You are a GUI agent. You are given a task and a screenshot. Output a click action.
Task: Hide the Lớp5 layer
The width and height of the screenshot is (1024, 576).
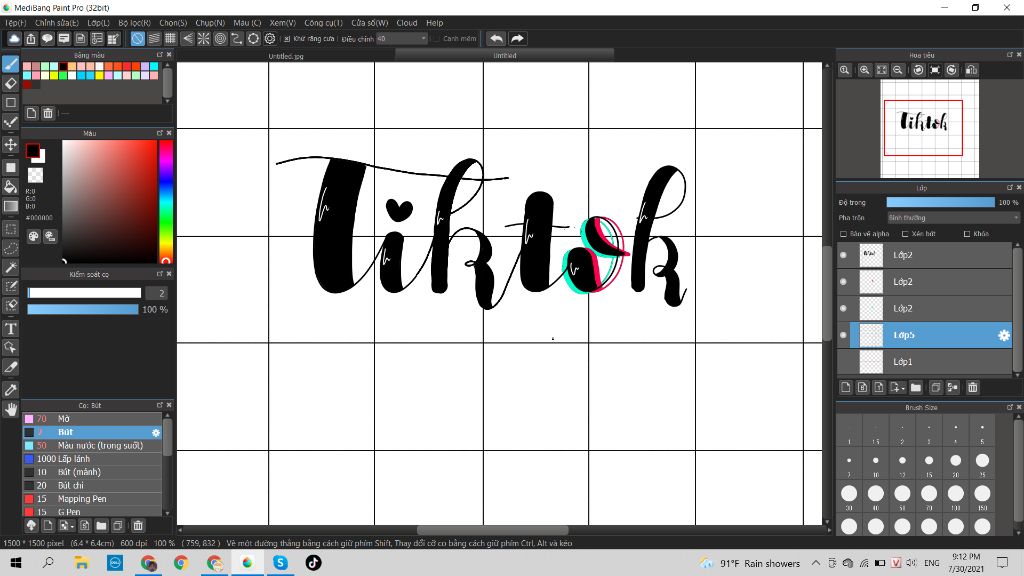[843, 335]
